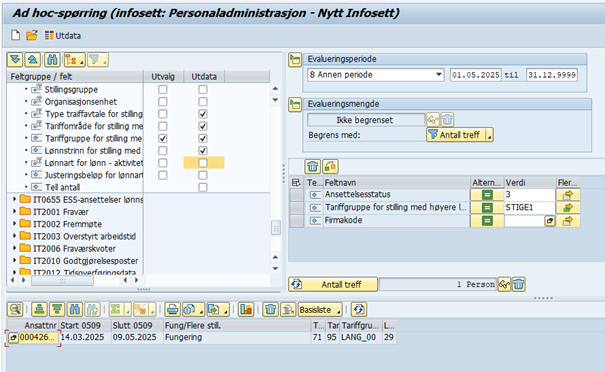Expand the IT2001 Fravær folder
Viewport: 605px width, 372px height.
pos(14,211)
